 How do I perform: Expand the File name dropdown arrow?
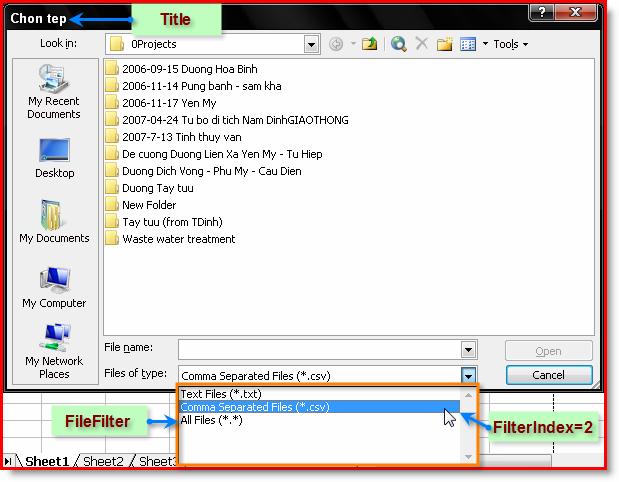tap(468, 350)
